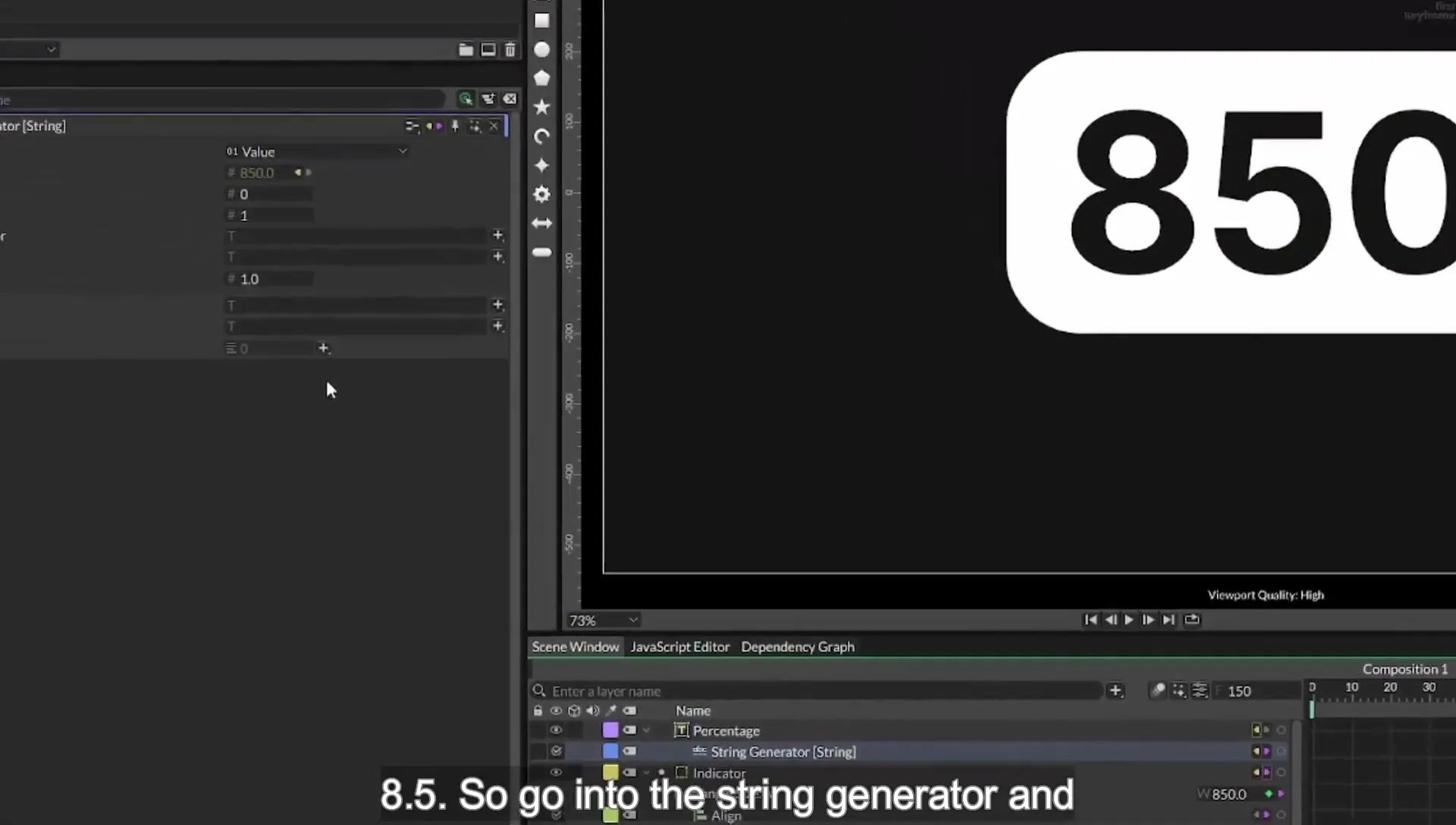Screen dimensions: 1456x825
Task: Click the frame number field showing 150
Action: [x=1257, y=691]
